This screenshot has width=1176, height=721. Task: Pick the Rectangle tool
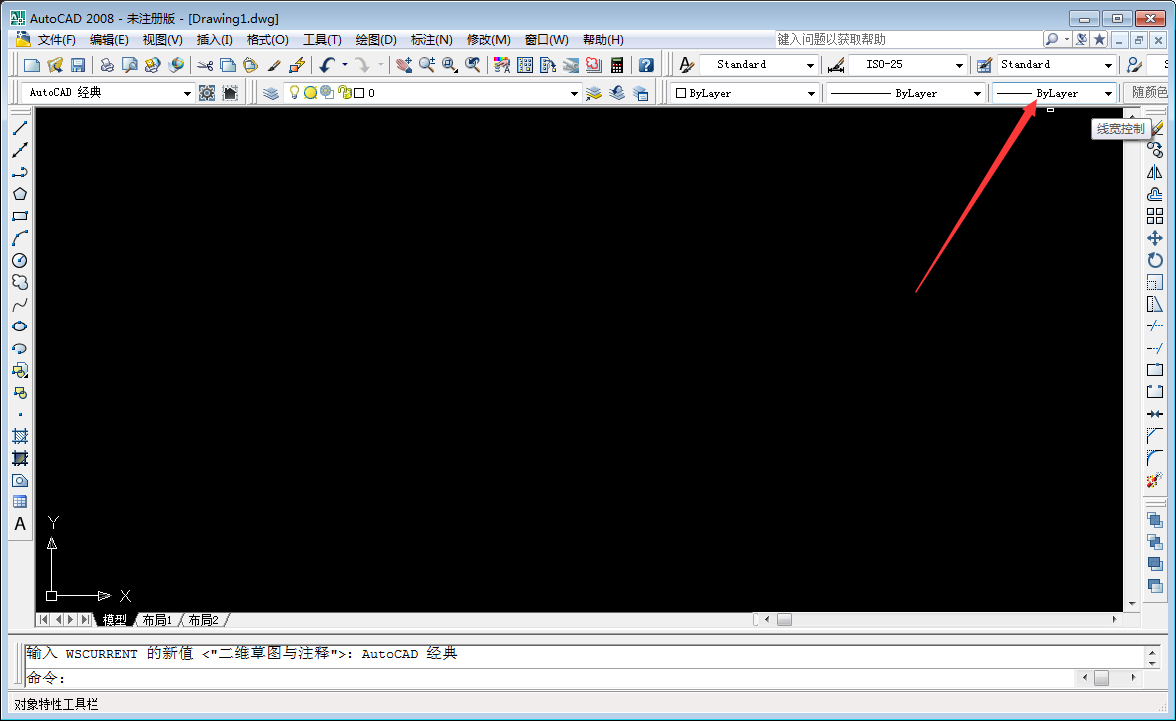[20, 214]
